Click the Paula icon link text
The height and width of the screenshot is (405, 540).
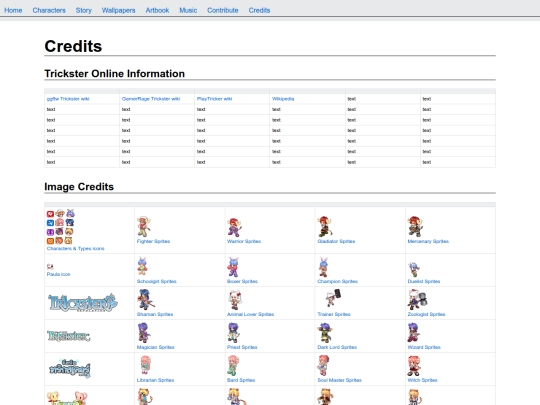pyautogui.click(x=59, y=274)
